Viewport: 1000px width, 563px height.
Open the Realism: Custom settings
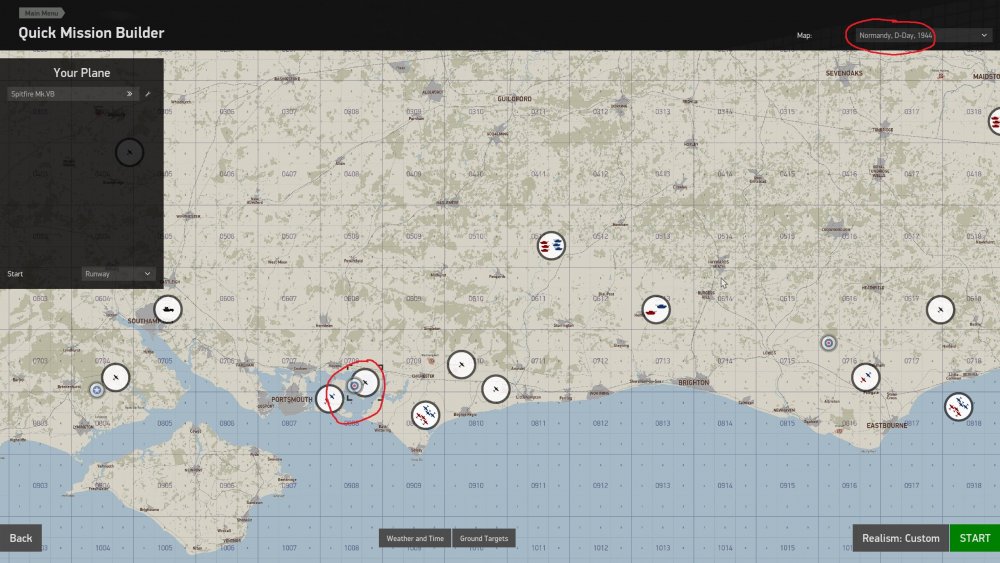901,538
